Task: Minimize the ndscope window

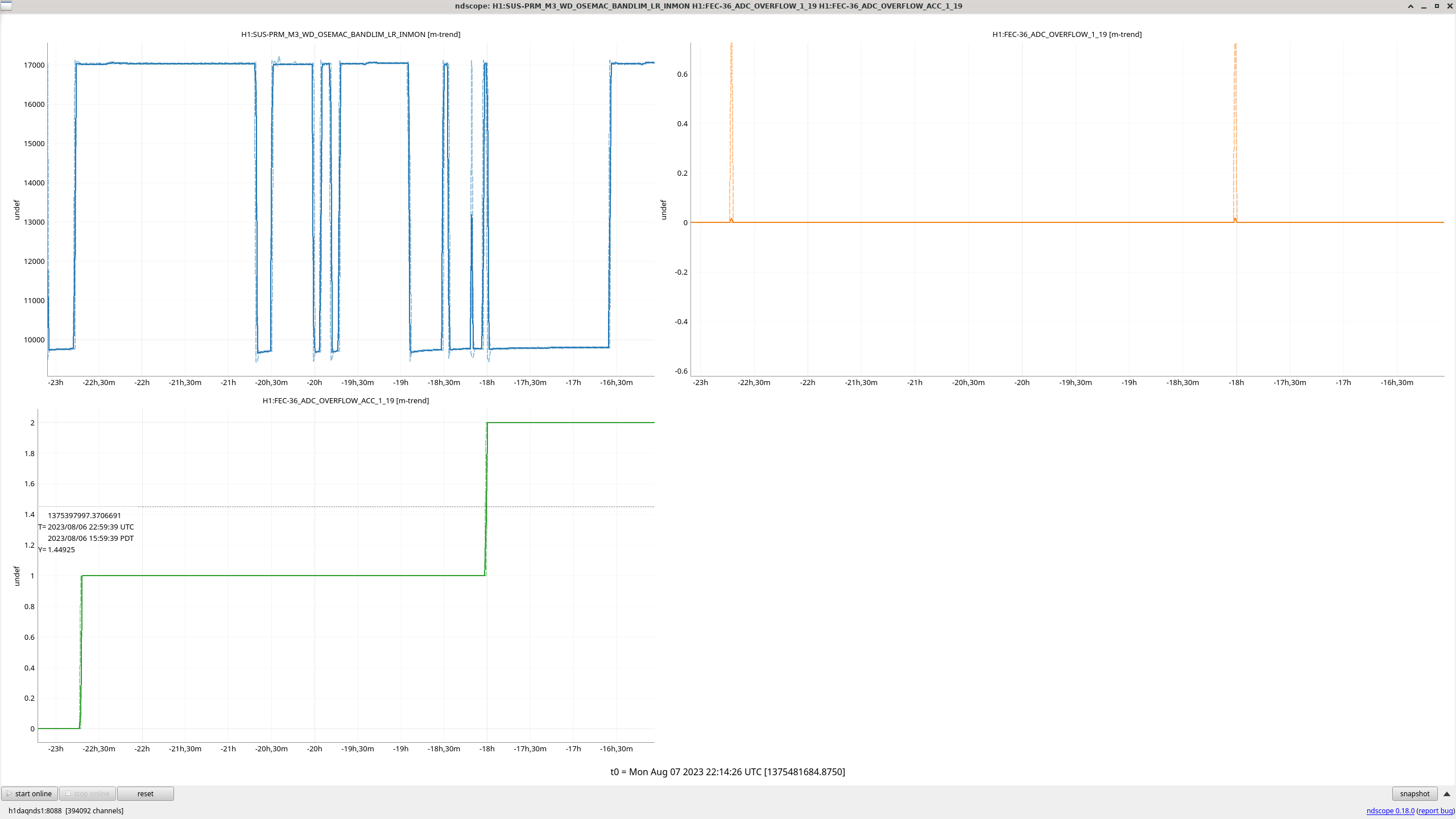Action: (1424, 6)
